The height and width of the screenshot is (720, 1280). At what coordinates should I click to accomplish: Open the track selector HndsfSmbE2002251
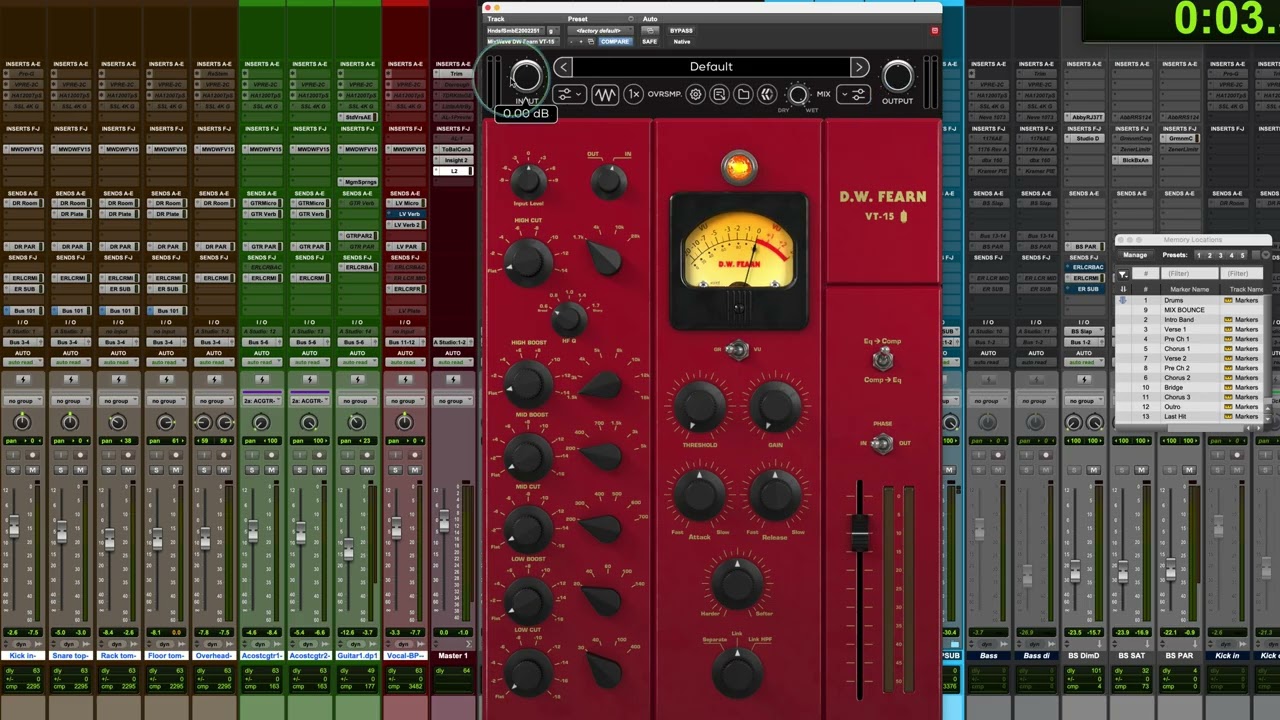(514, 31)
